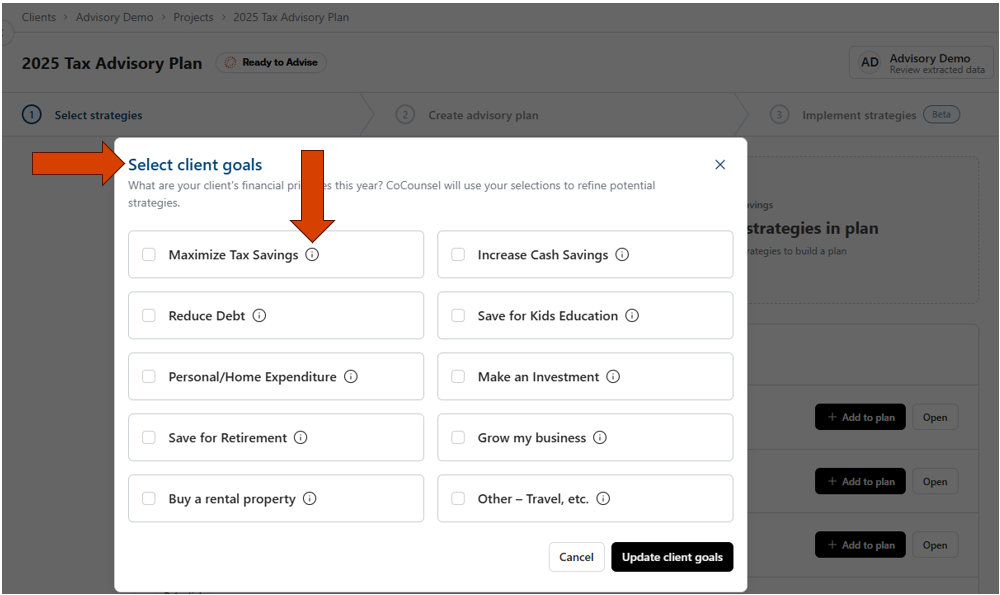Click info icon beside Personal/Home Expenditure
Image resolution: width=1000 pixels, height=595 pixels.
351,377
